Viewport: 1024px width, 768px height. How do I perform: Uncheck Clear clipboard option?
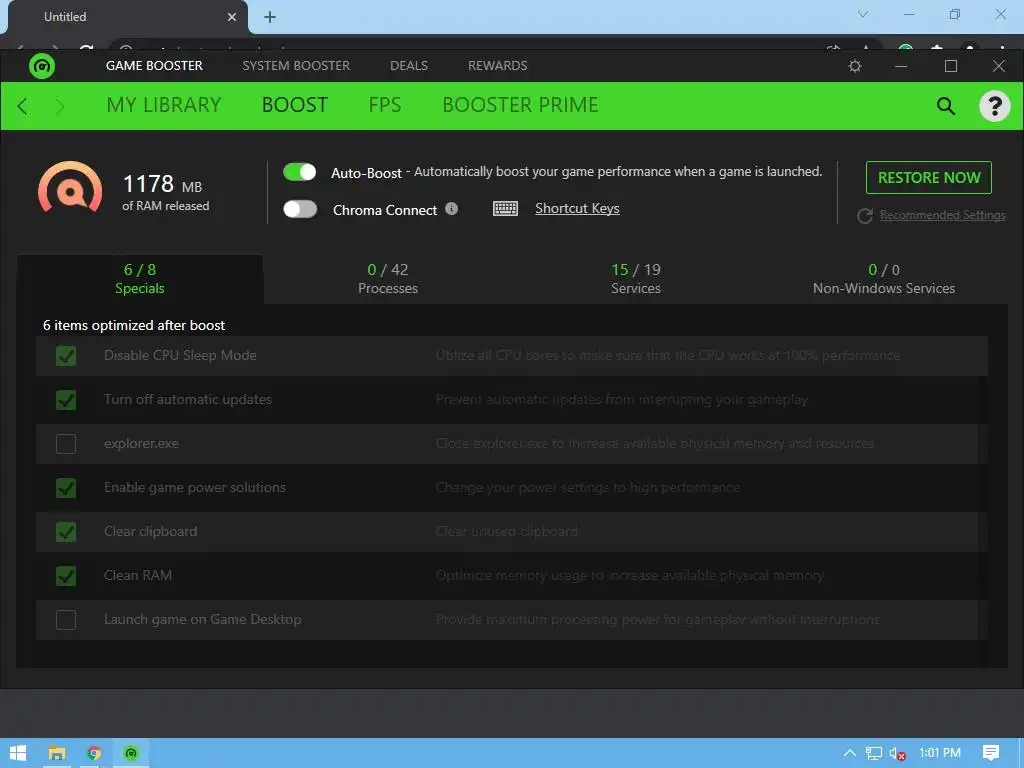(66, 532)
